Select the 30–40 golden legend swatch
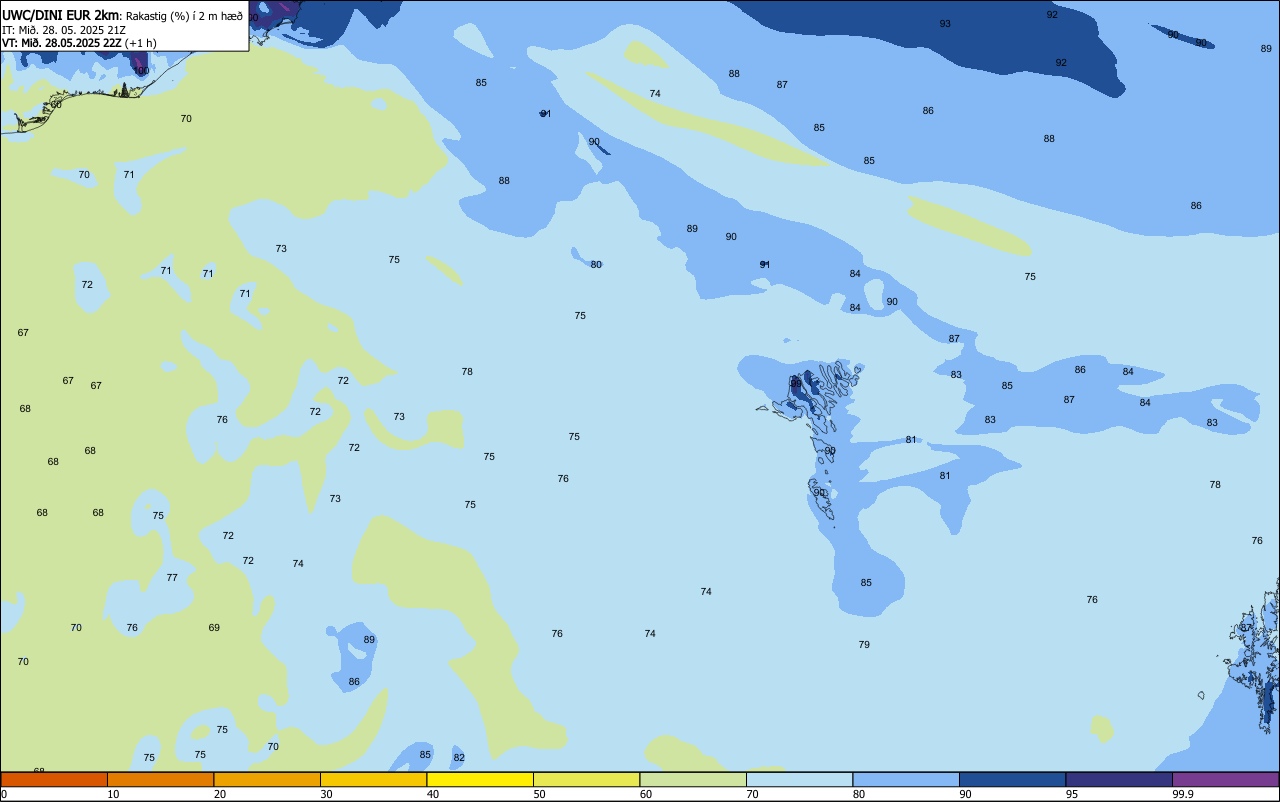The height and width of the screenshot is (802, 1280). click(373, 779)
